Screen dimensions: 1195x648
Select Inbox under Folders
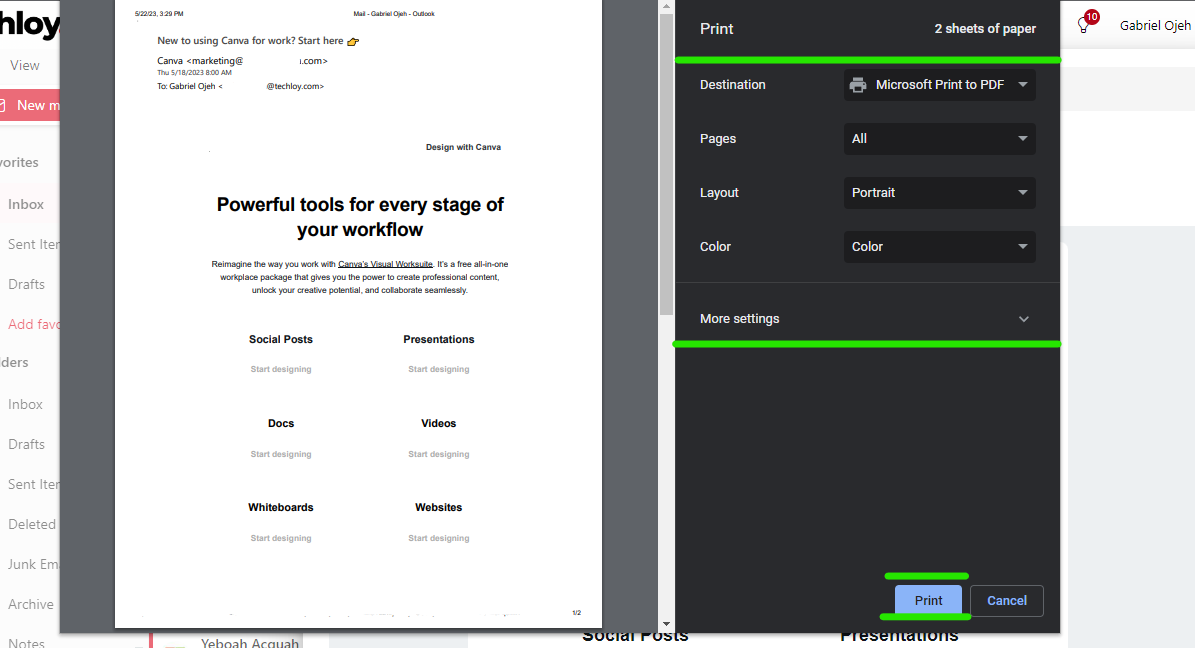tap(25, 404)
